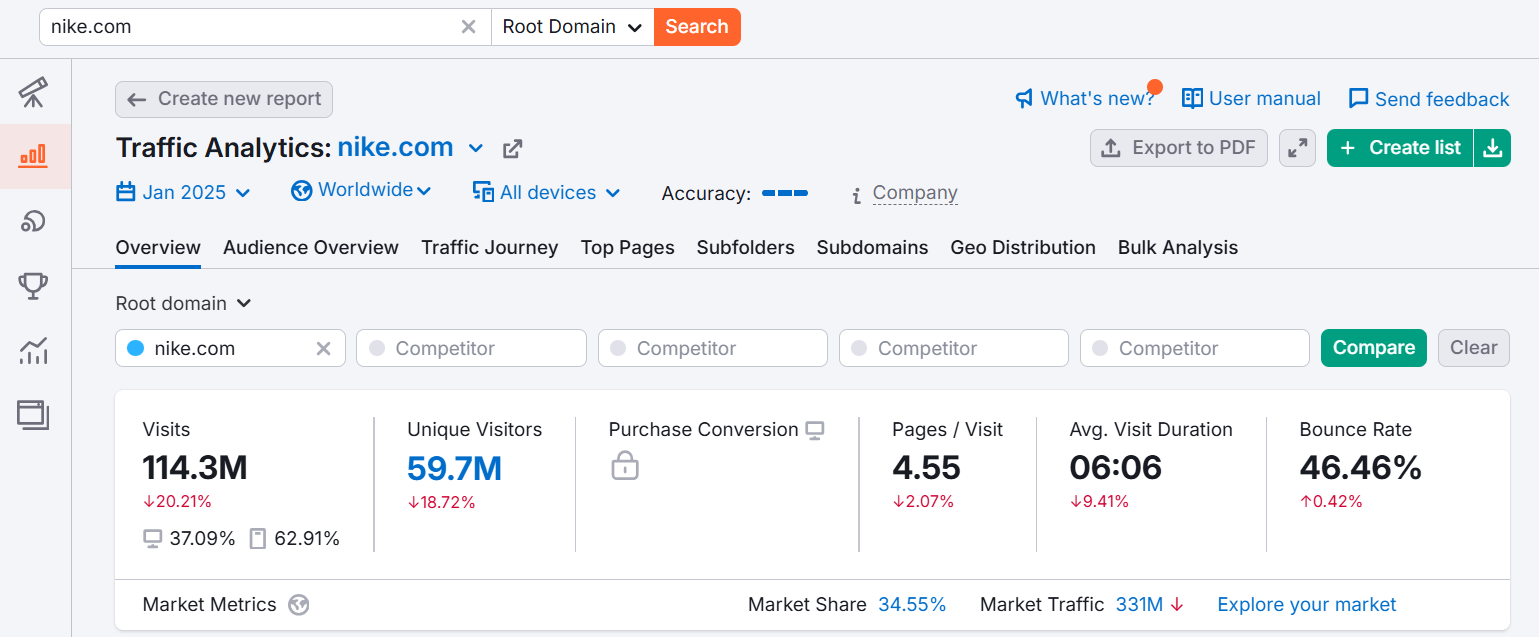Click Explore your market link

1307,604
